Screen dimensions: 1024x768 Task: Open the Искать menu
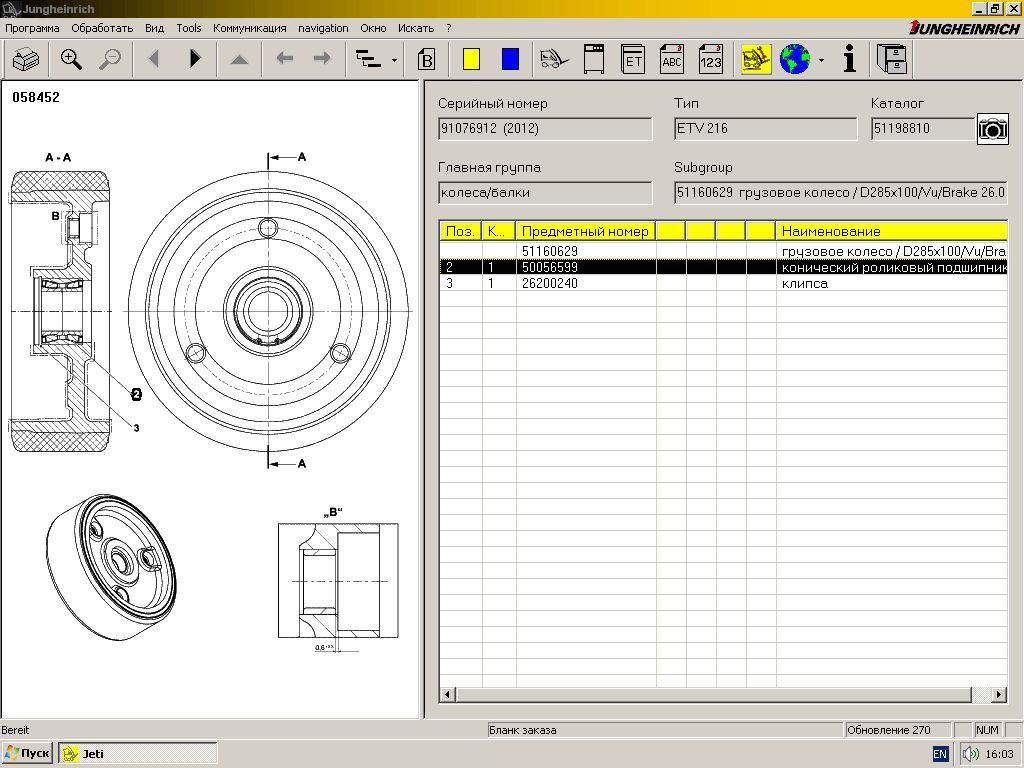416,28
